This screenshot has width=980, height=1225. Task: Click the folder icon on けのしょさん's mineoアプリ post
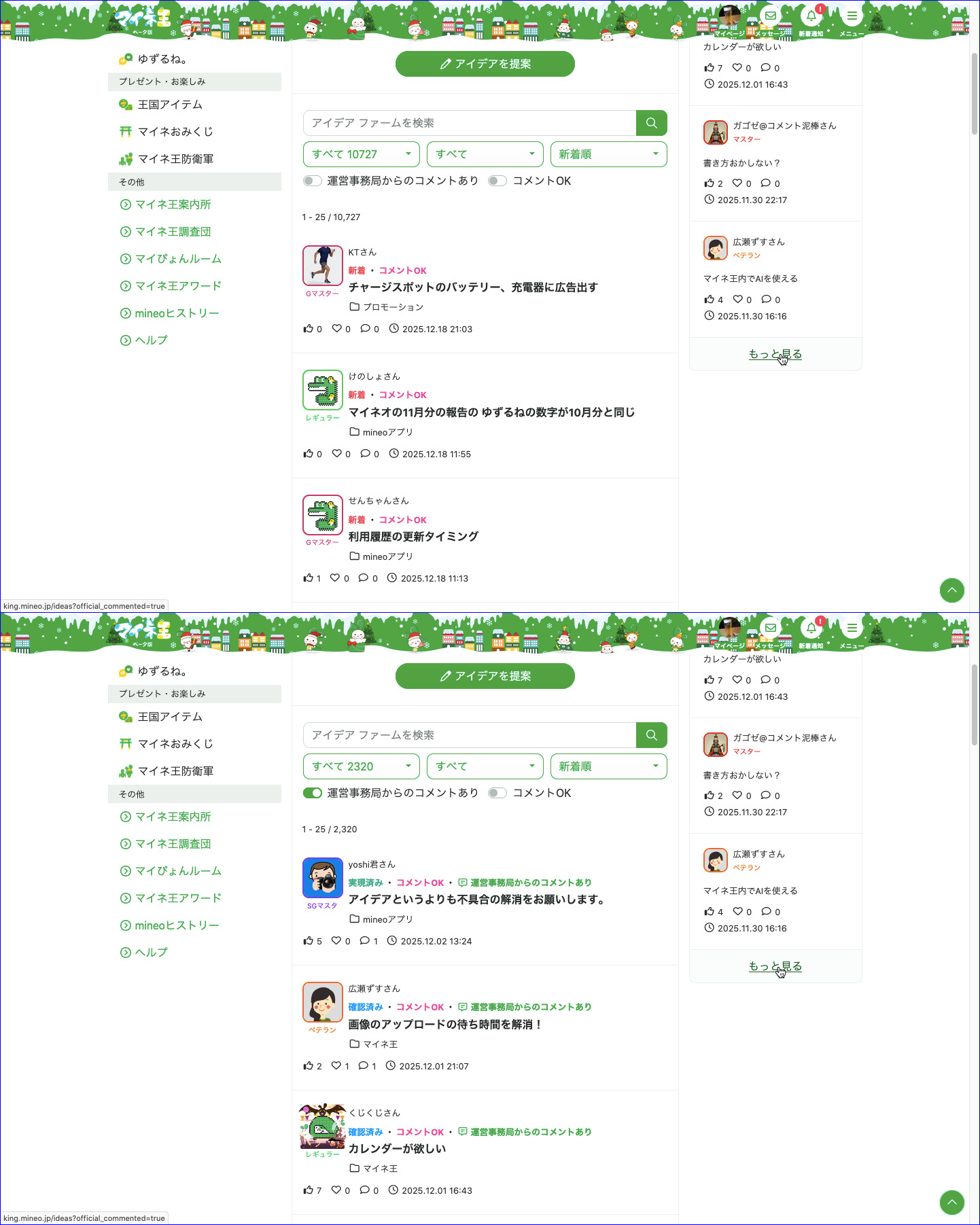tap(354, 432)
